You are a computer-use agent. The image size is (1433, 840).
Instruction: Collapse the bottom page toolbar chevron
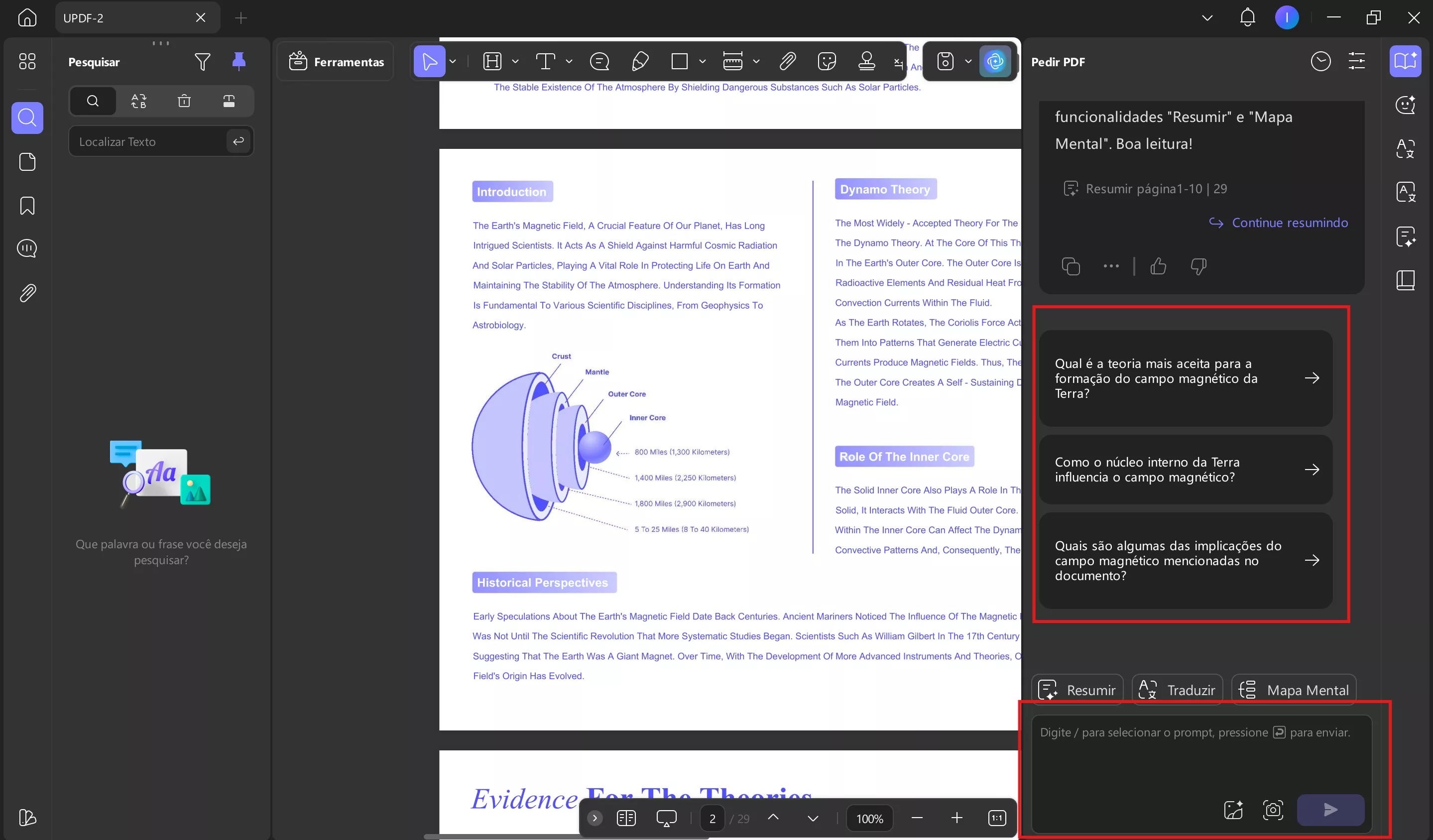[595, 819]
